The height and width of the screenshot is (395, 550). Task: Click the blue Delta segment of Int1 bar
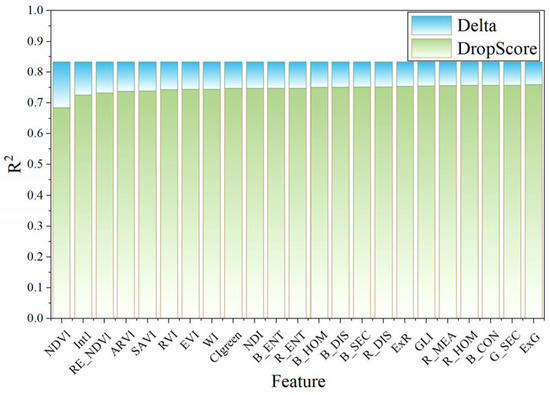click(83, 78)
